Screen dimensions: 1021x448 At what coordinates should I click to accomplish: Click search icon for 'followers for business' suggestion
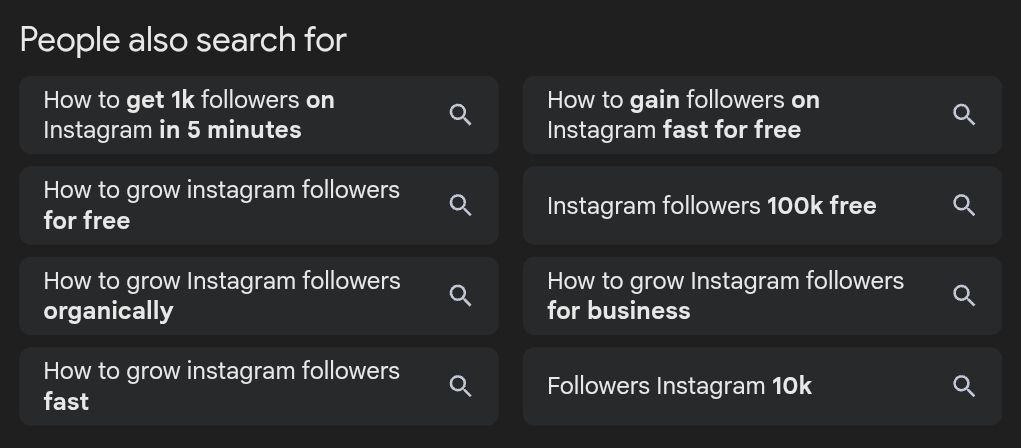[x=964, y=295]
